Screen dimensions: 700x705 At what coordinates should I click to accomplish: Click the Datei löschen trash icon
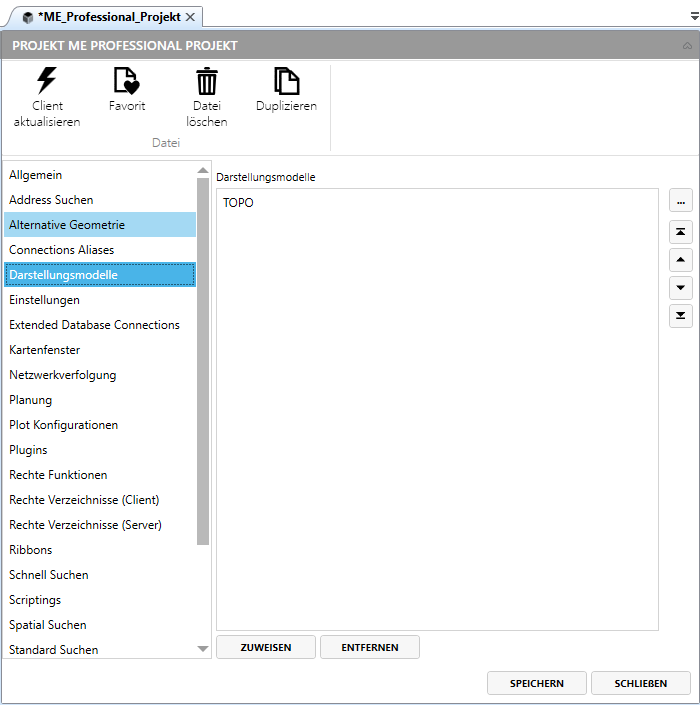tap(206, 81)
